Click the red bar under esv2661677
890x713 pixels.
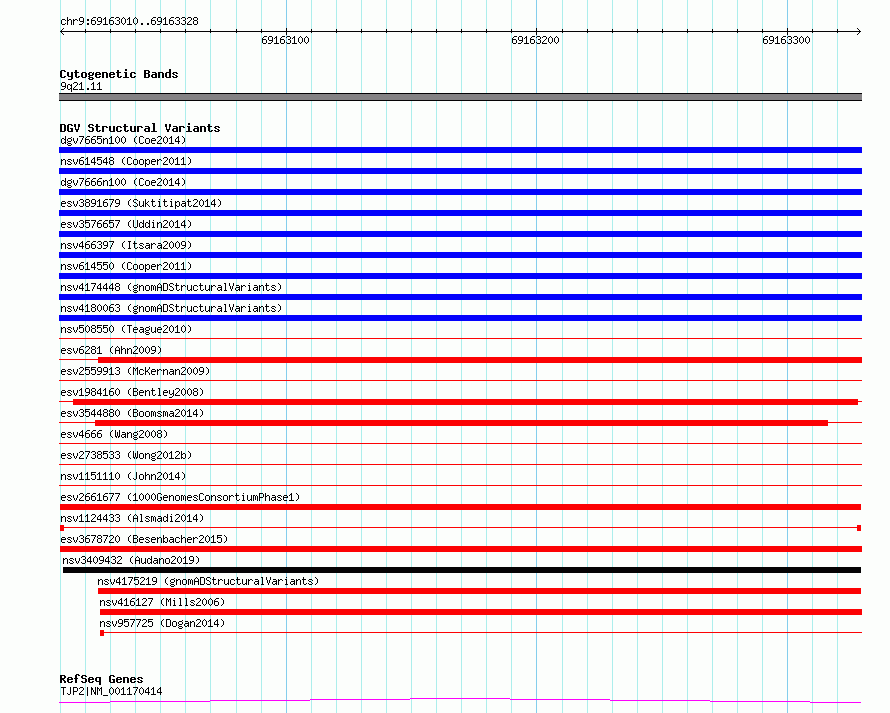click(460, 507)
